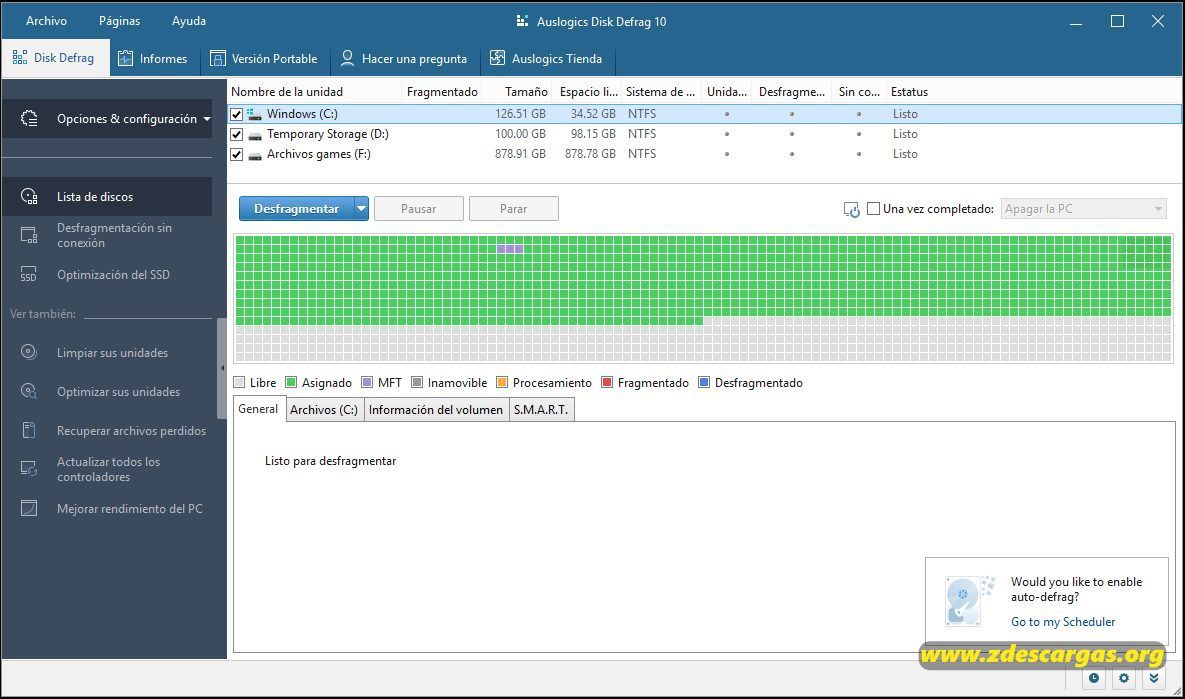Click the Desfragmentar button
Viewport: 1185px width, 699px height.
pos(296,209)
